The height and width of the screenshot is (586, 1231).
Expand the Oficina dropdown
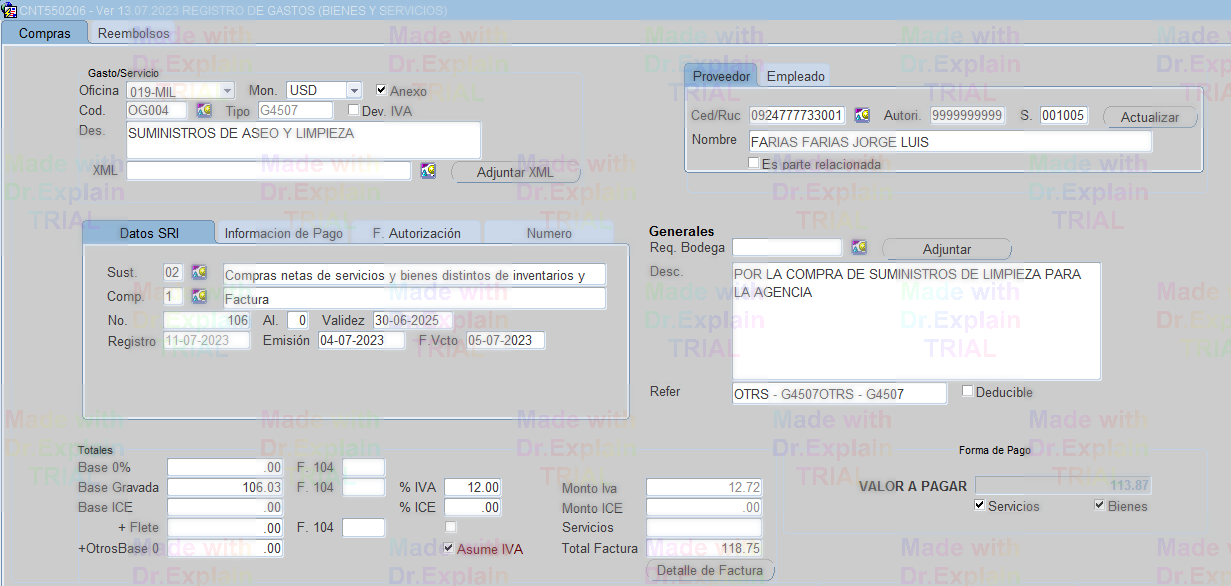(x=227, y=91)
